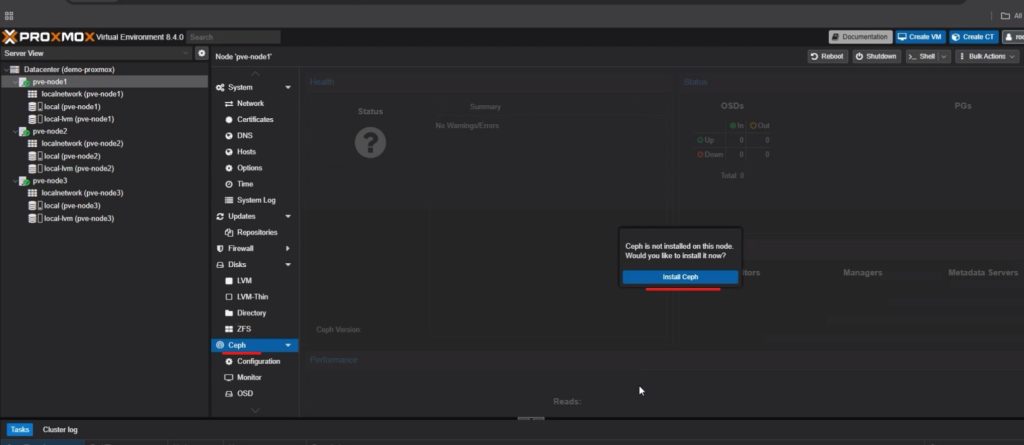The width and height of the screenshot is (1024, 445).
Task: Click the search input field
Action: coord(234,37)
